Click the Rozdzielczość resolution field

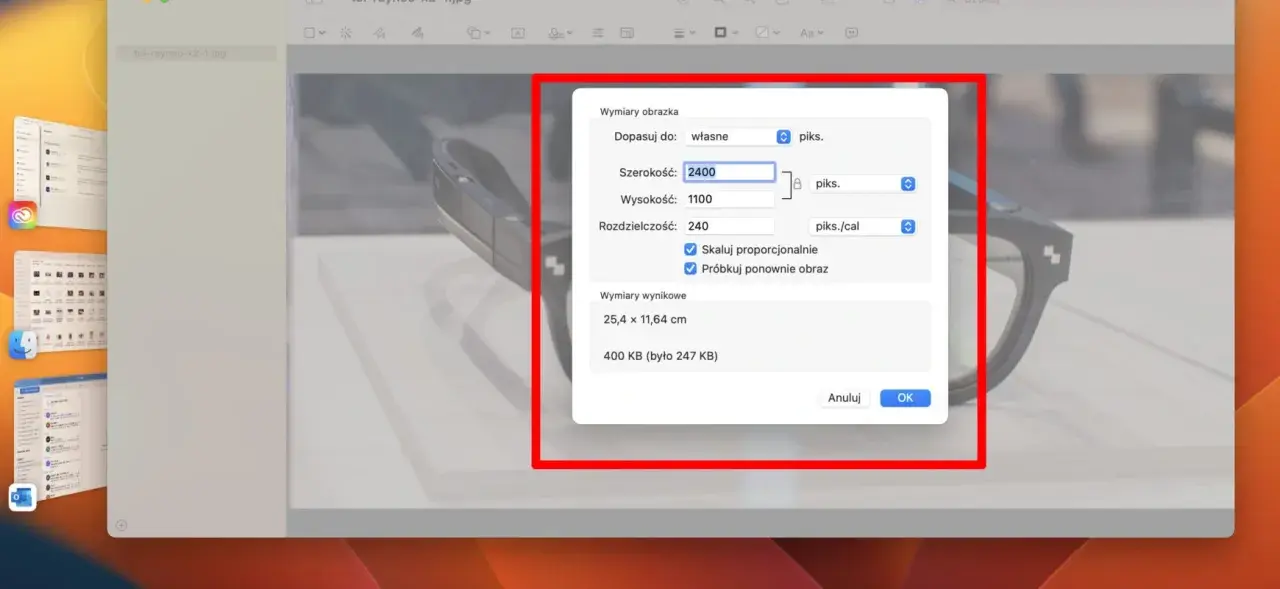[729, 226]
